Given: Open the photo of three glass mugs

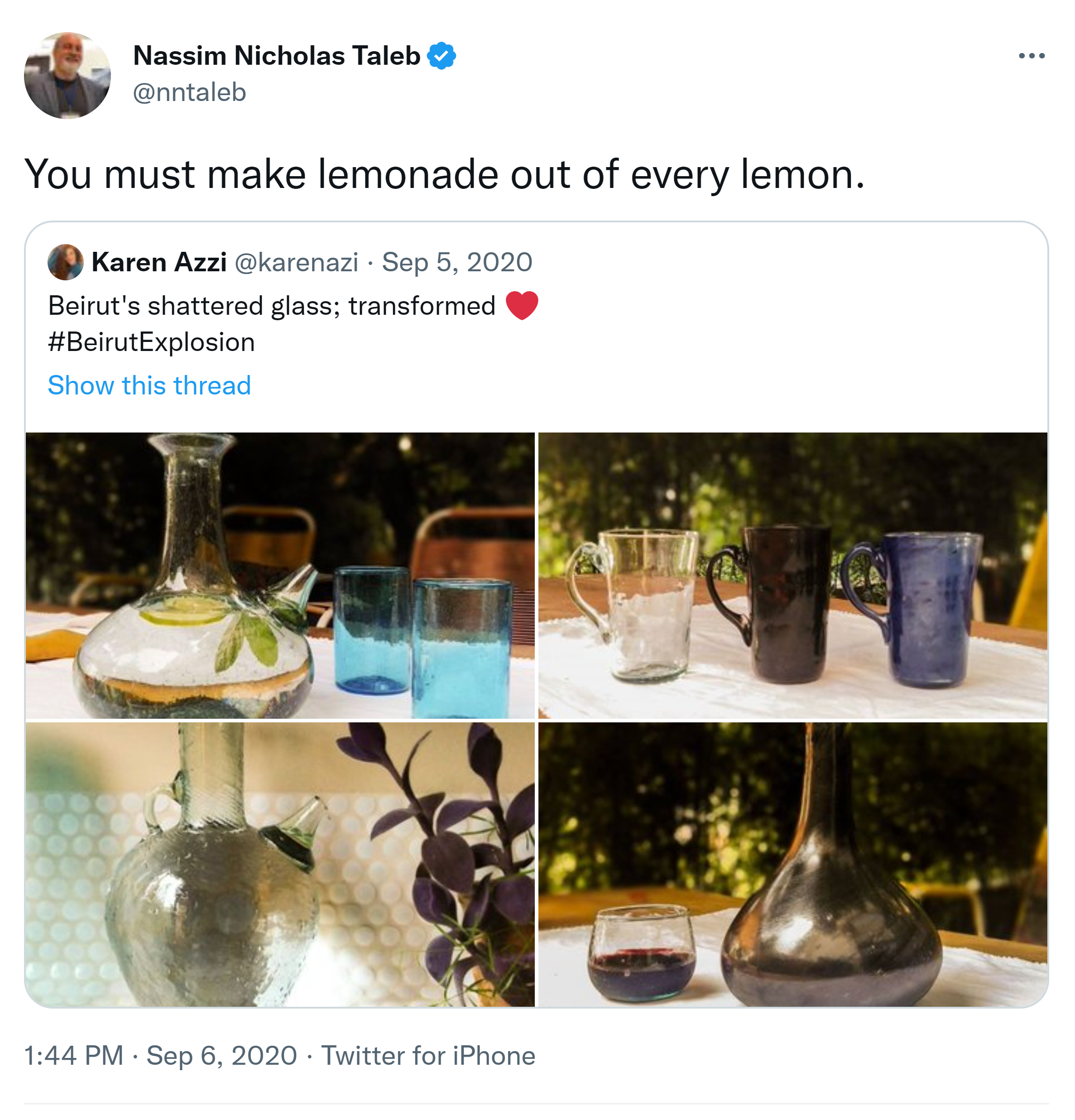Looking at the screenshot, I should click(792, 575).
